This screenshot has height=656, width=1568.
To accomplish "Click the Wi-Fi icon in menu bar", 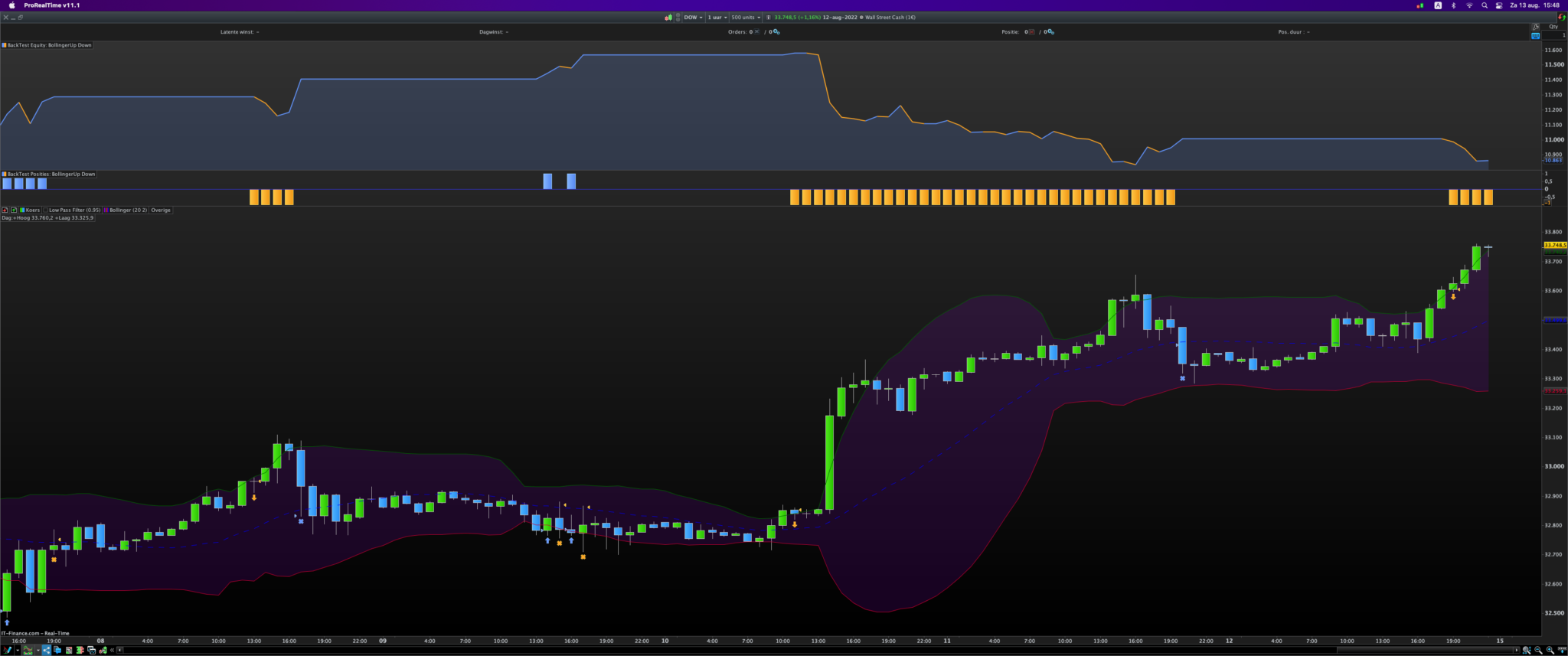I will 1469,5.
